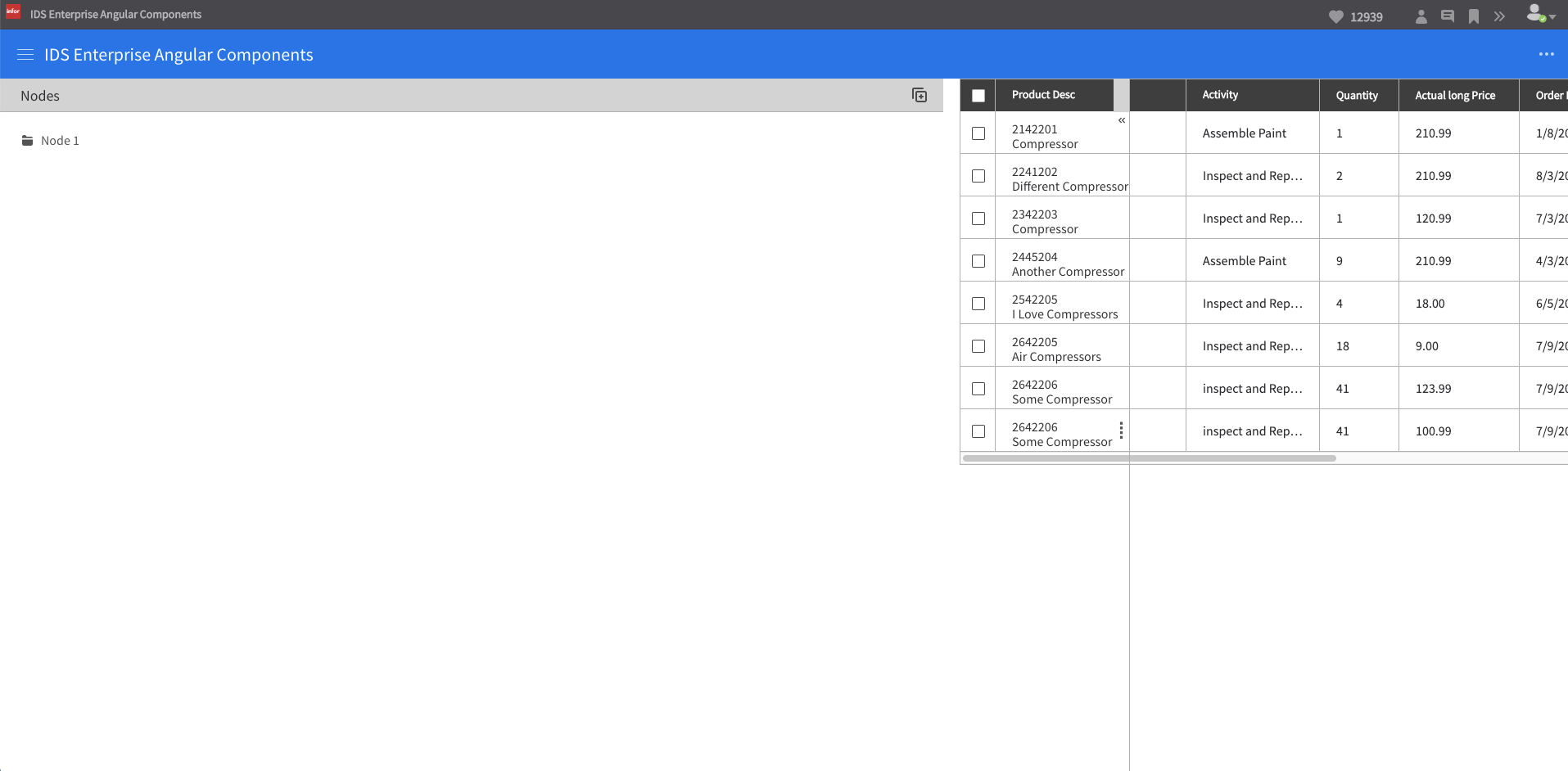
Task: Sort by the cut-off Order column header
Action: click(1543, 95)
